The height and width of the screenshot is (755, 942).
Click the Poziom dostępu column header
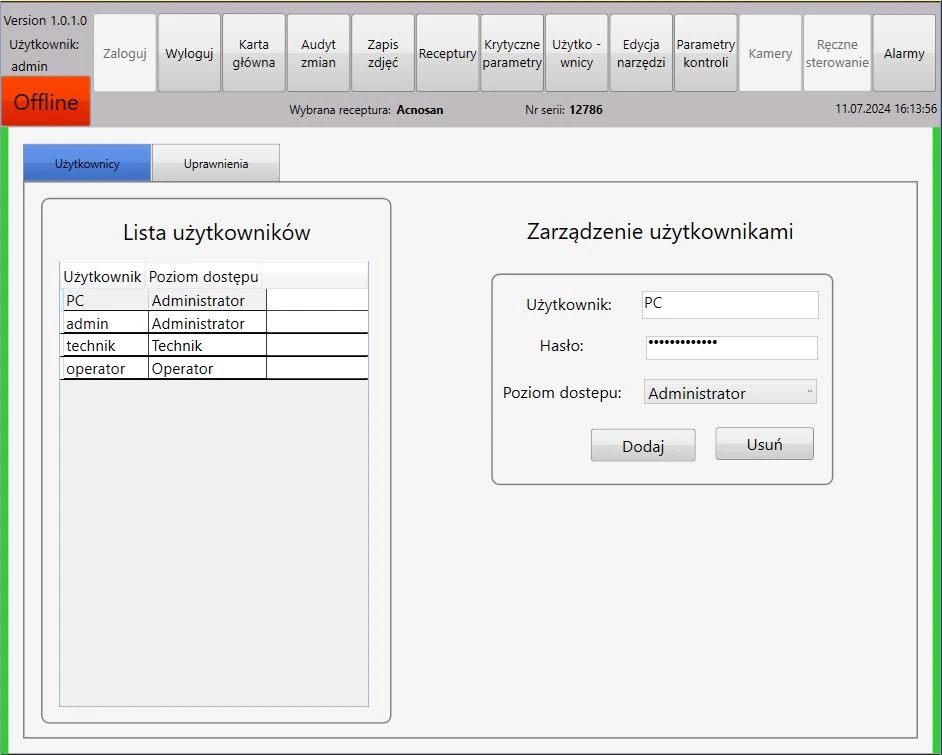click(x=204, y=276)
